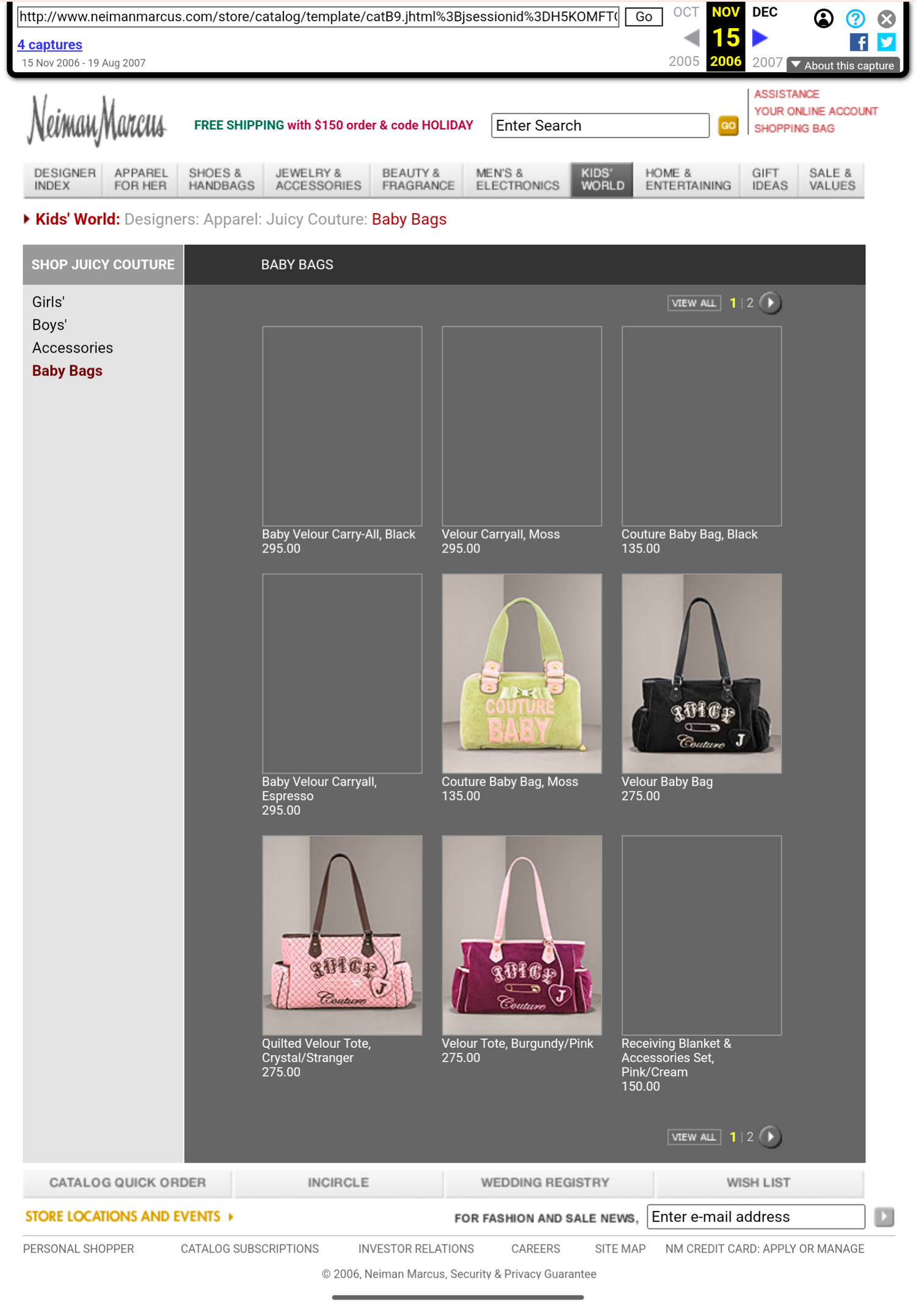Select Sale & Values navigation tab

coord(832,180)
